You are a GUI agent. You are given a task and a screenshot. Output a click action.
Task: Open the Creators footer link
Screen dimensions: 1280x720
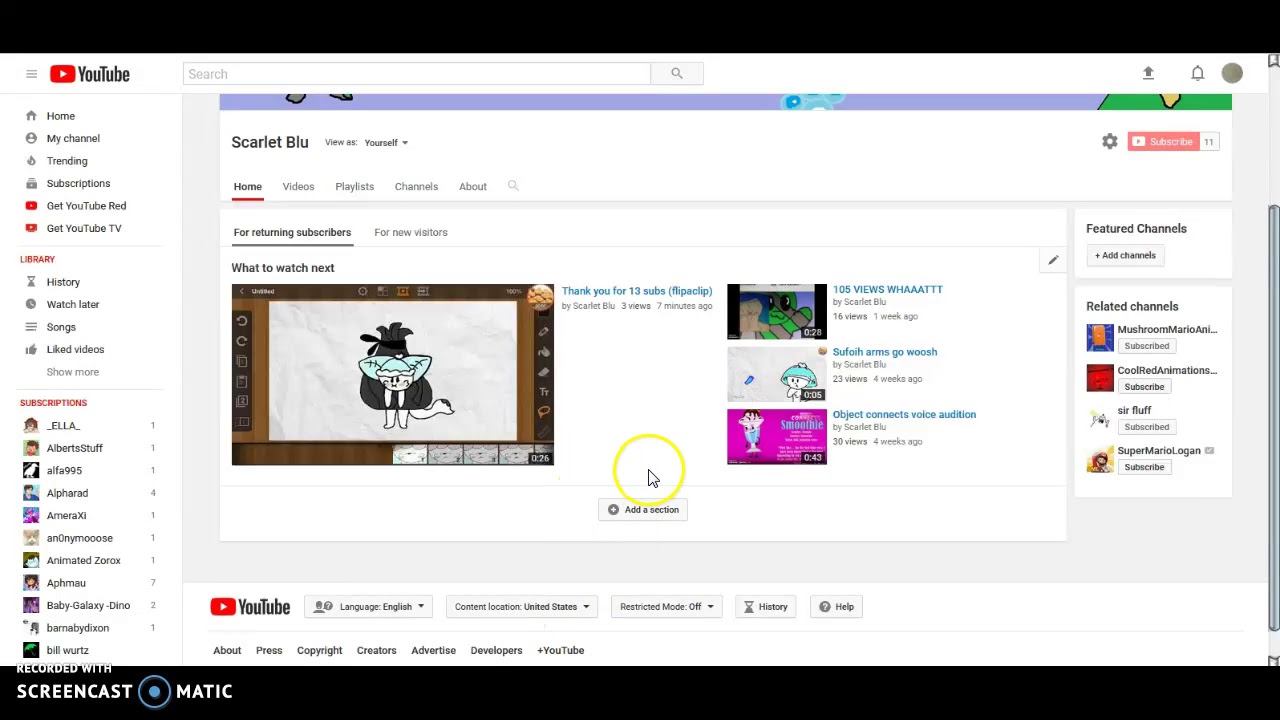coord(376,650)
